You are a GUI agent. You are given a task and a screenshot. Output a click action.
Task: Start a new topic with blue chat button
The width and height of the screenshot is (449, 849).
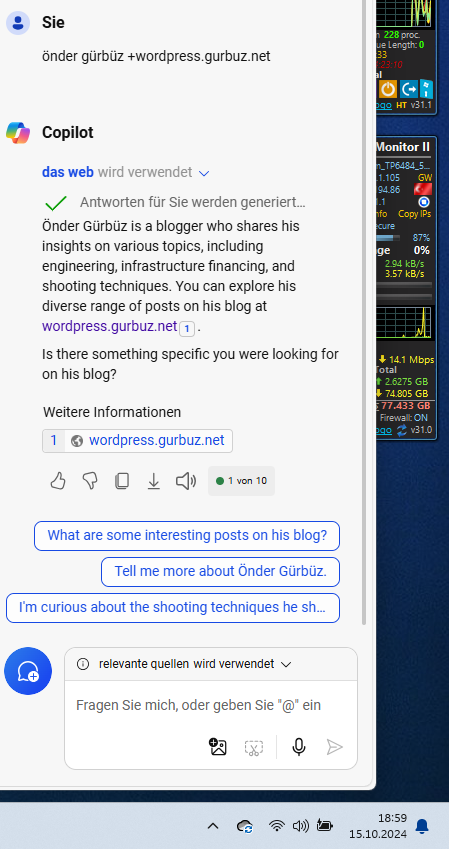[28, 671]
